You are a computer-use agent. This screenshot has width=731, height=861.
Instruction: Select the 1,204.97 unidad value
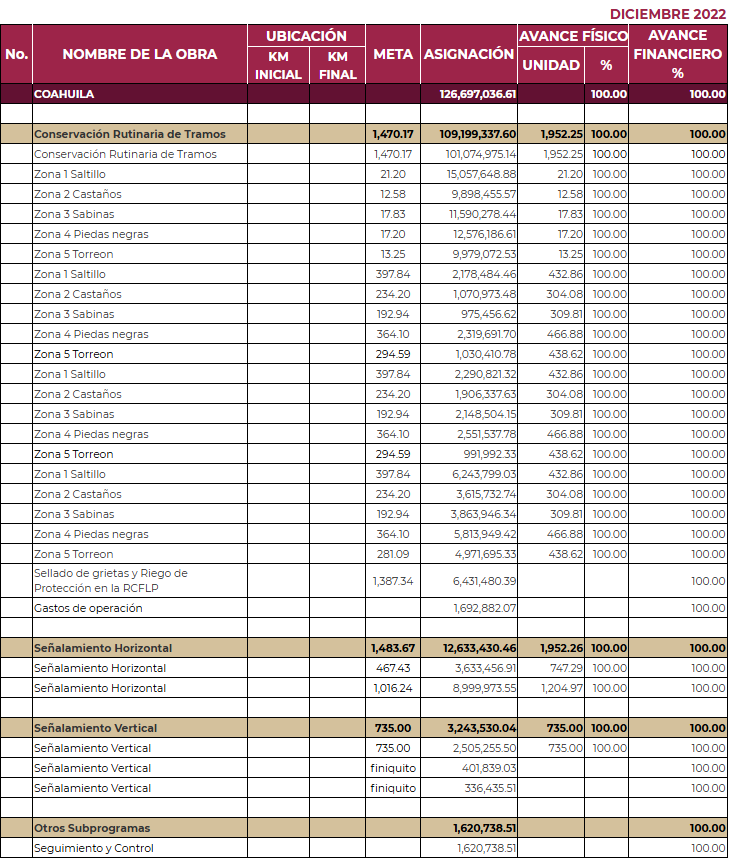(562, 688)
